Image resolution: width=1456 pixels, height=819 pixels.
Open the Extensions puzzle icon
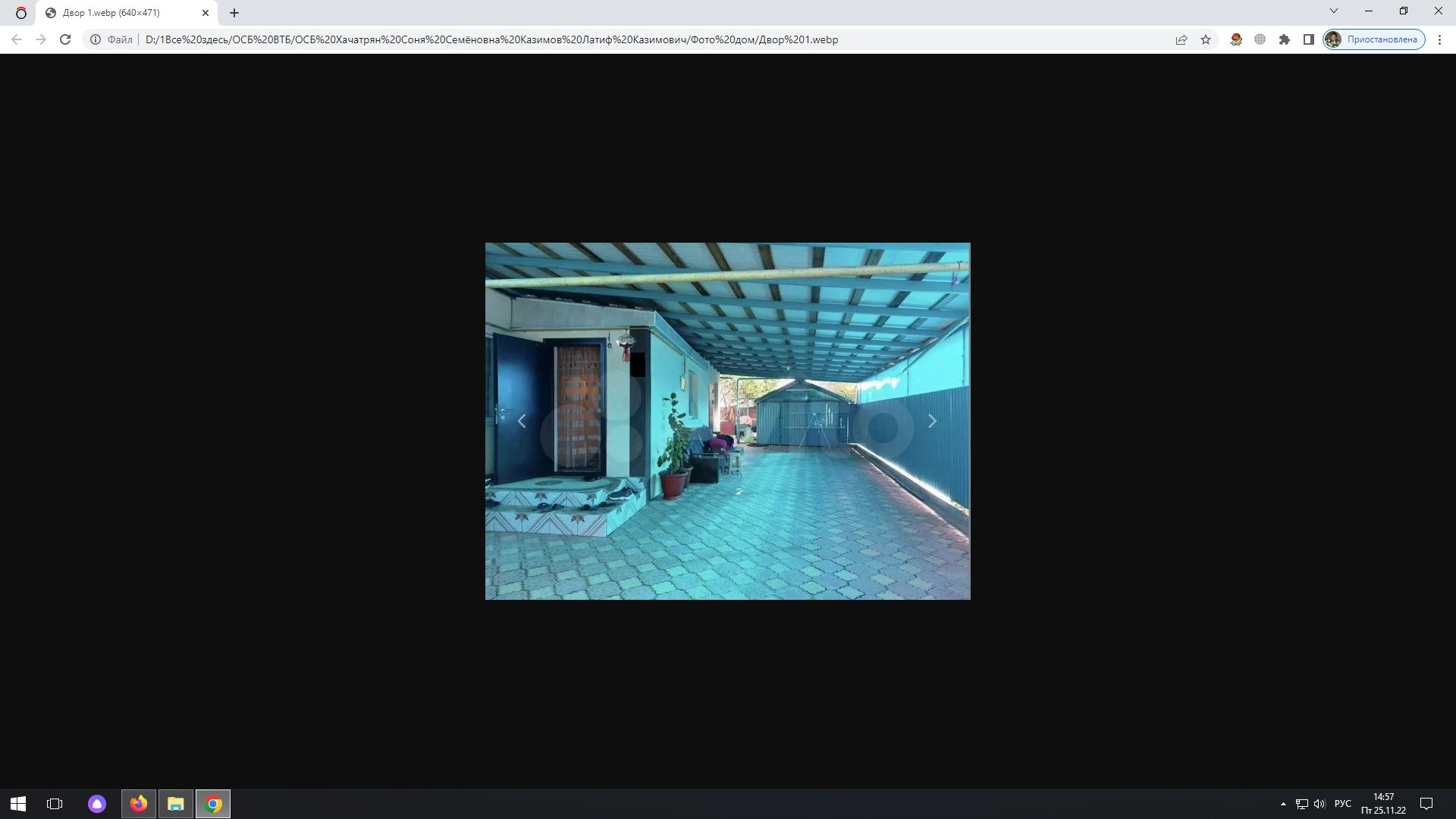click(x=1285, y=39)
